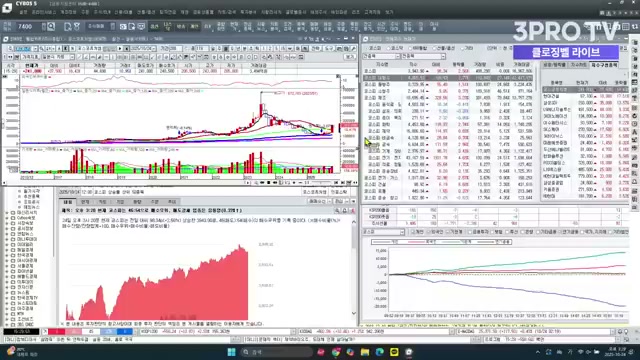Open the Windows Start menu
Screen dimensions: 640x360
pyautogui.click(x=231, y=352)
